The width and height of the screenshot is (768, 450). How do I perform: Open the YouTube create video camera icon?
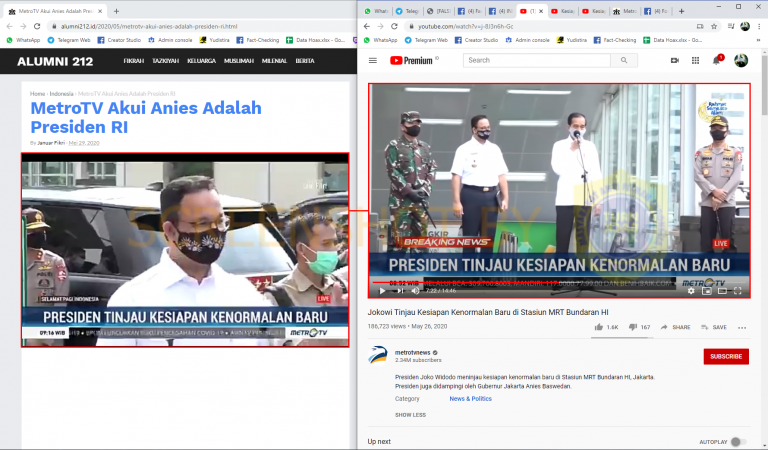point(674,60)
